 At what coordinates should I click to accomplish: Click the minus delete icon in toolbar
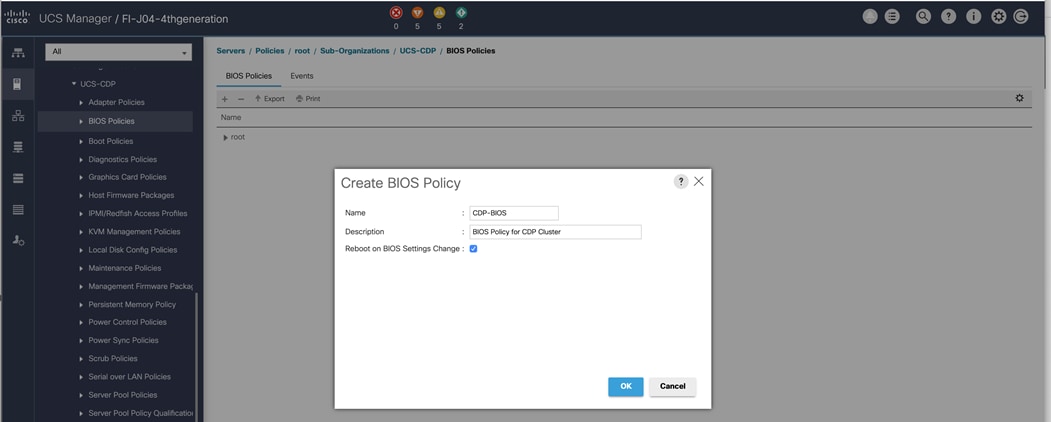[241, 98]
